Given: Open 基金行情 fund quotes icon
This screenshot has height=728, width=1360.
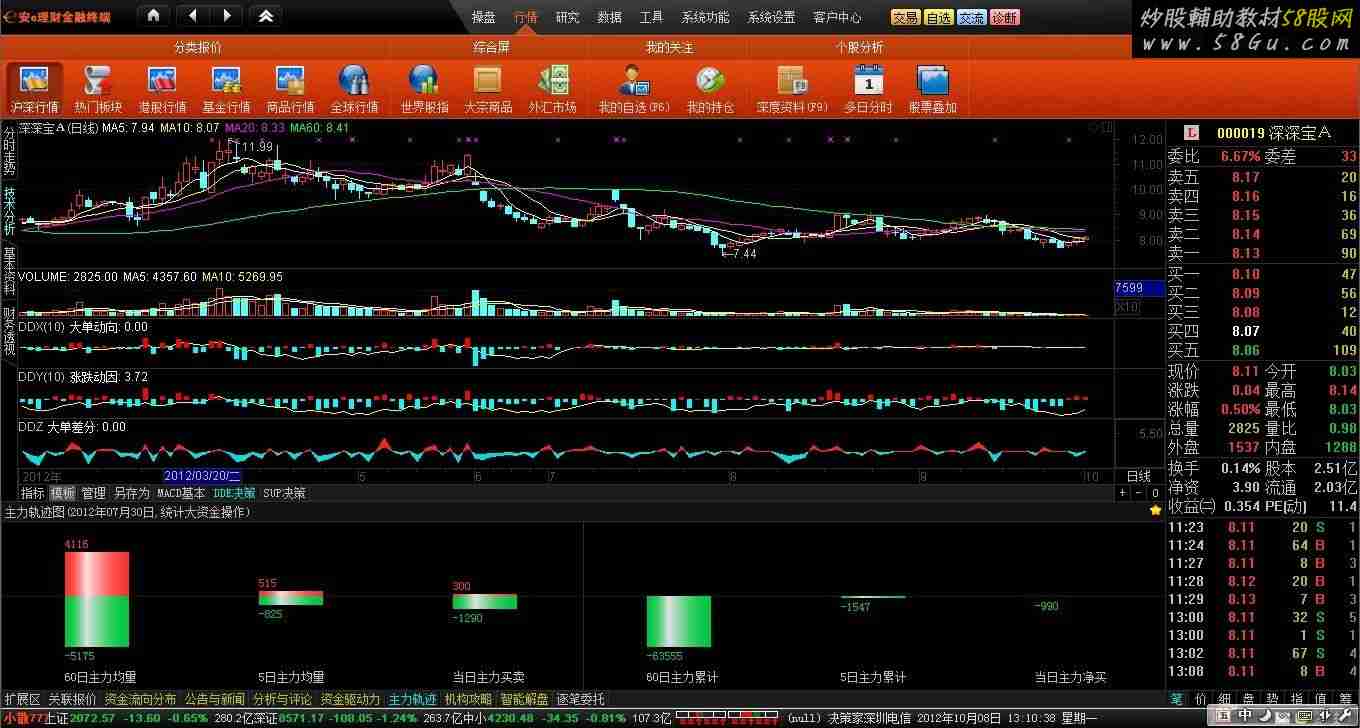Looking at the screenshot, I should point(226,88).
